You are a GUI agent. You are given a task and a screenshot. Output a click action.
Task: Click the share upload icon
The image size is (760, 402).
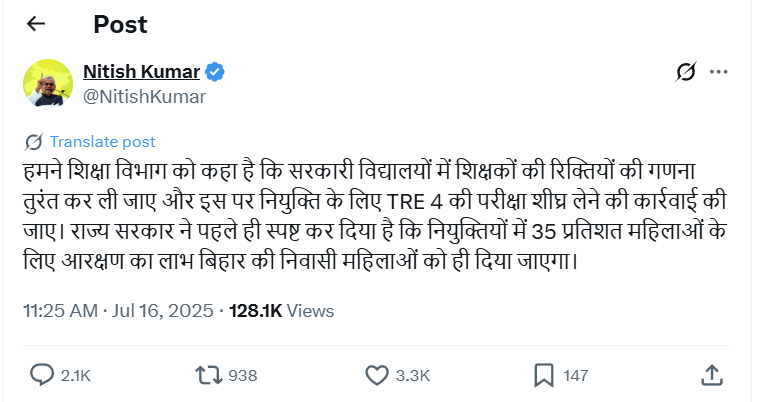712,374
